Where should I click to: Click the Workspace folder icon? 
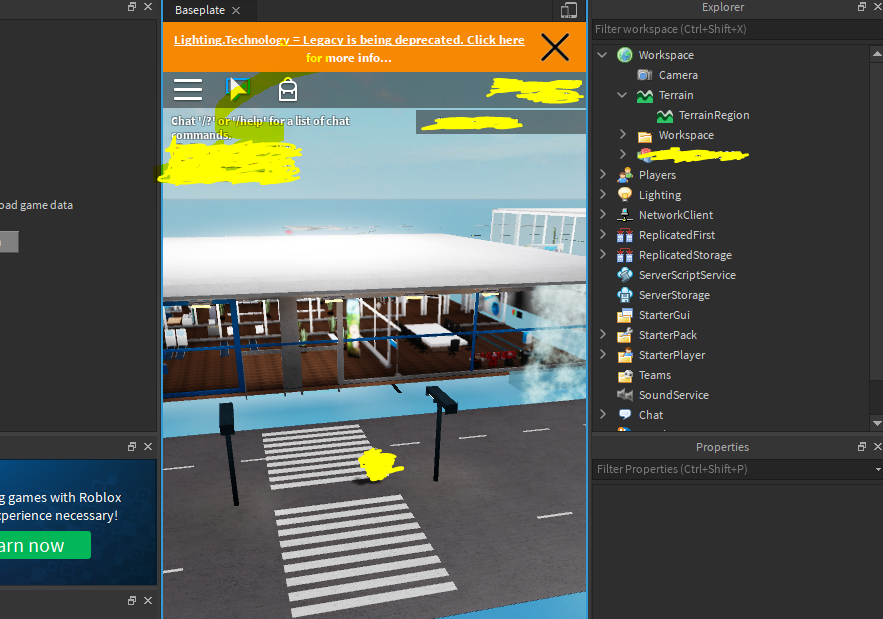click(x=645, y=136)
